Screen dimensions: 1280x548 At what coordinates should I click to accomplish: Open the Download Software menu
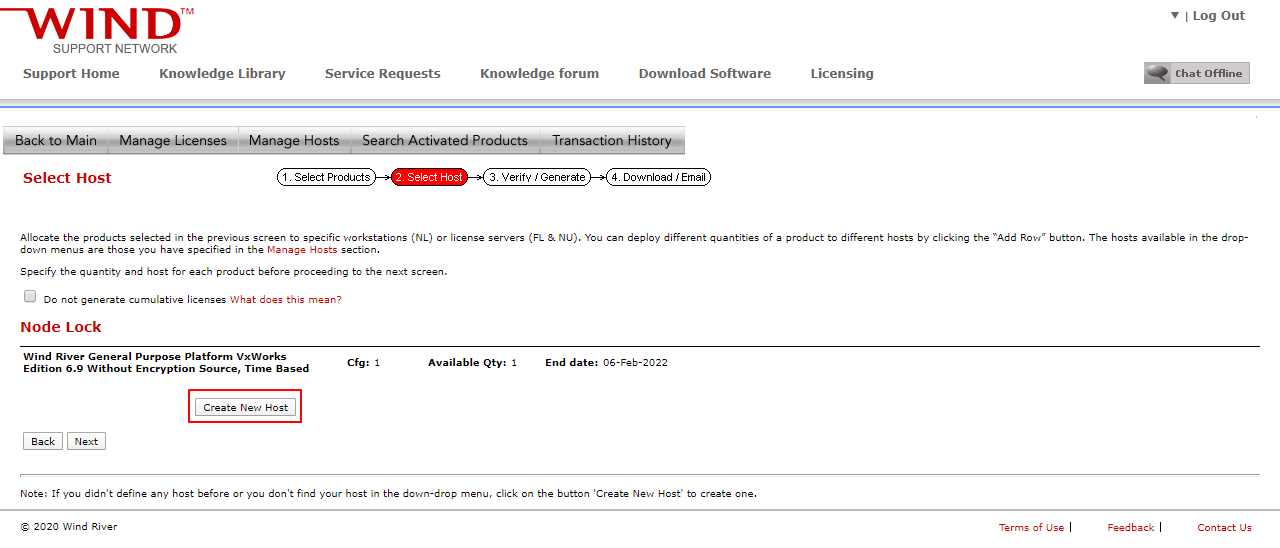[705, 73]
